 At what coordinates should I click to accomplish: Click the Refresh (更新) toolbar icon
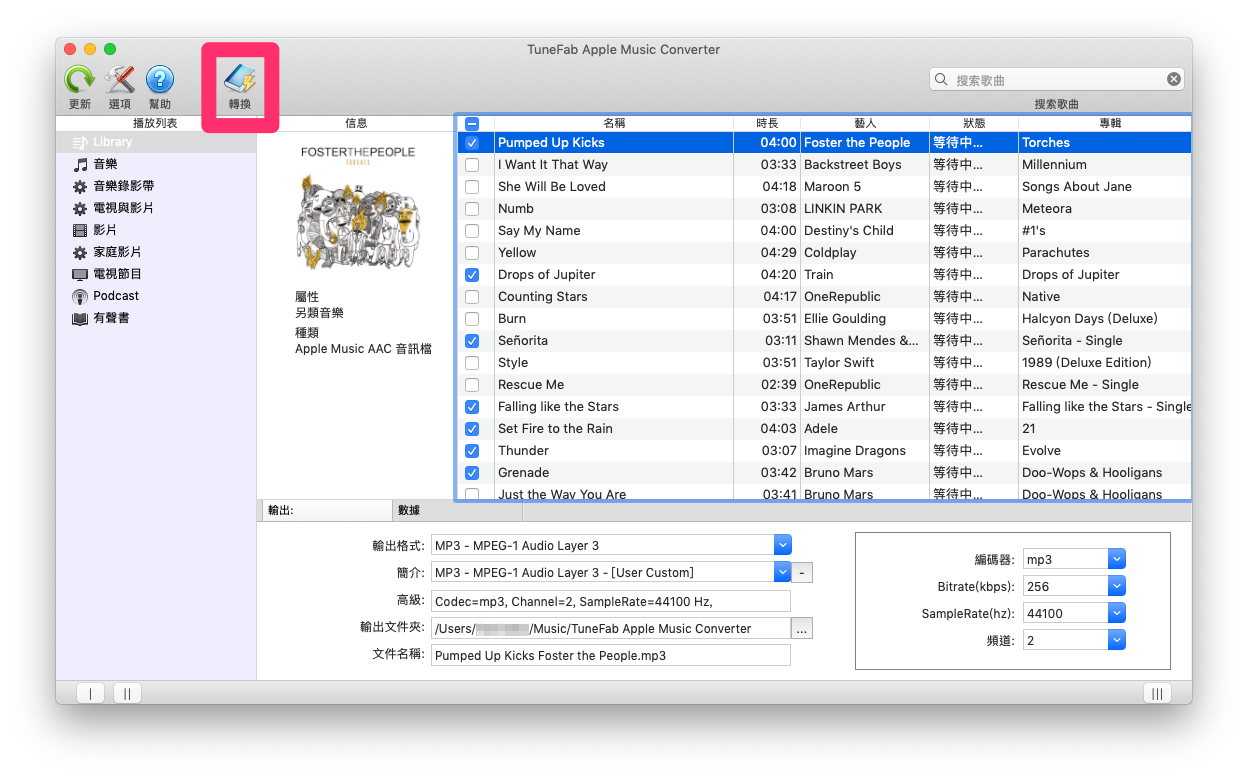pos(79,80)
